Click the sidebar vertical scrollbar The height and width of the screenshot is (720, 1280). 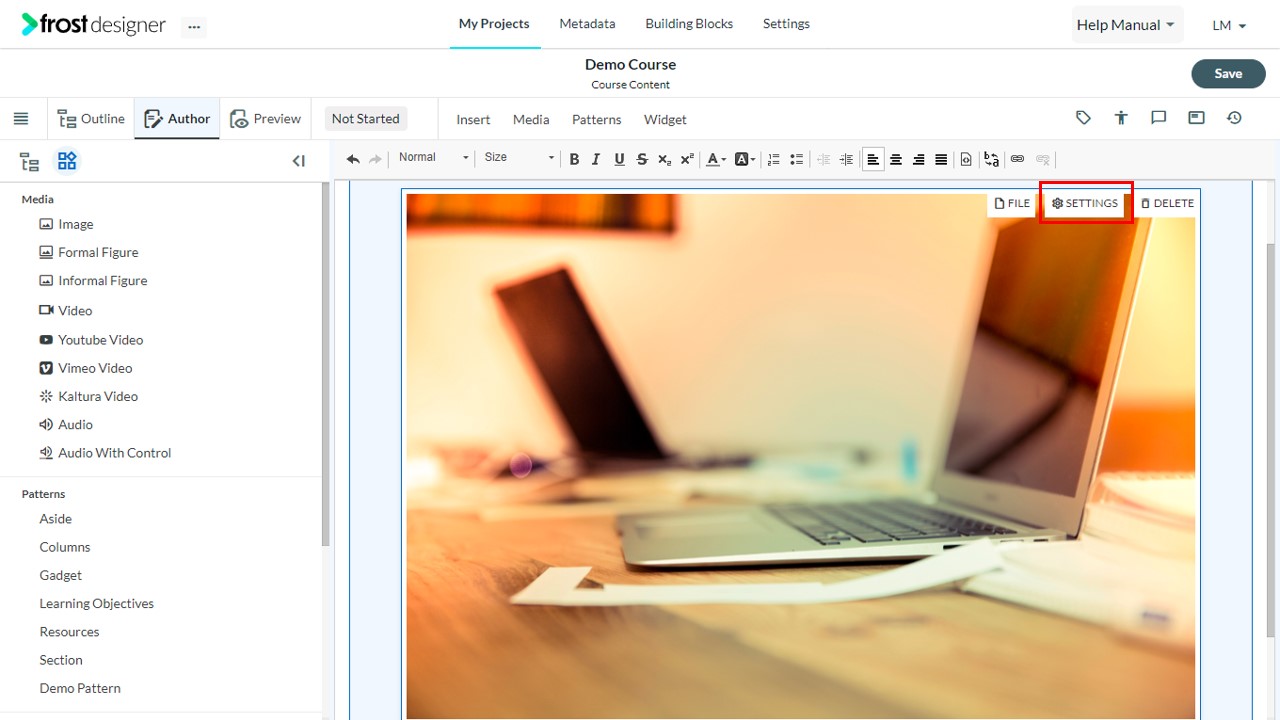coord(325,365)
